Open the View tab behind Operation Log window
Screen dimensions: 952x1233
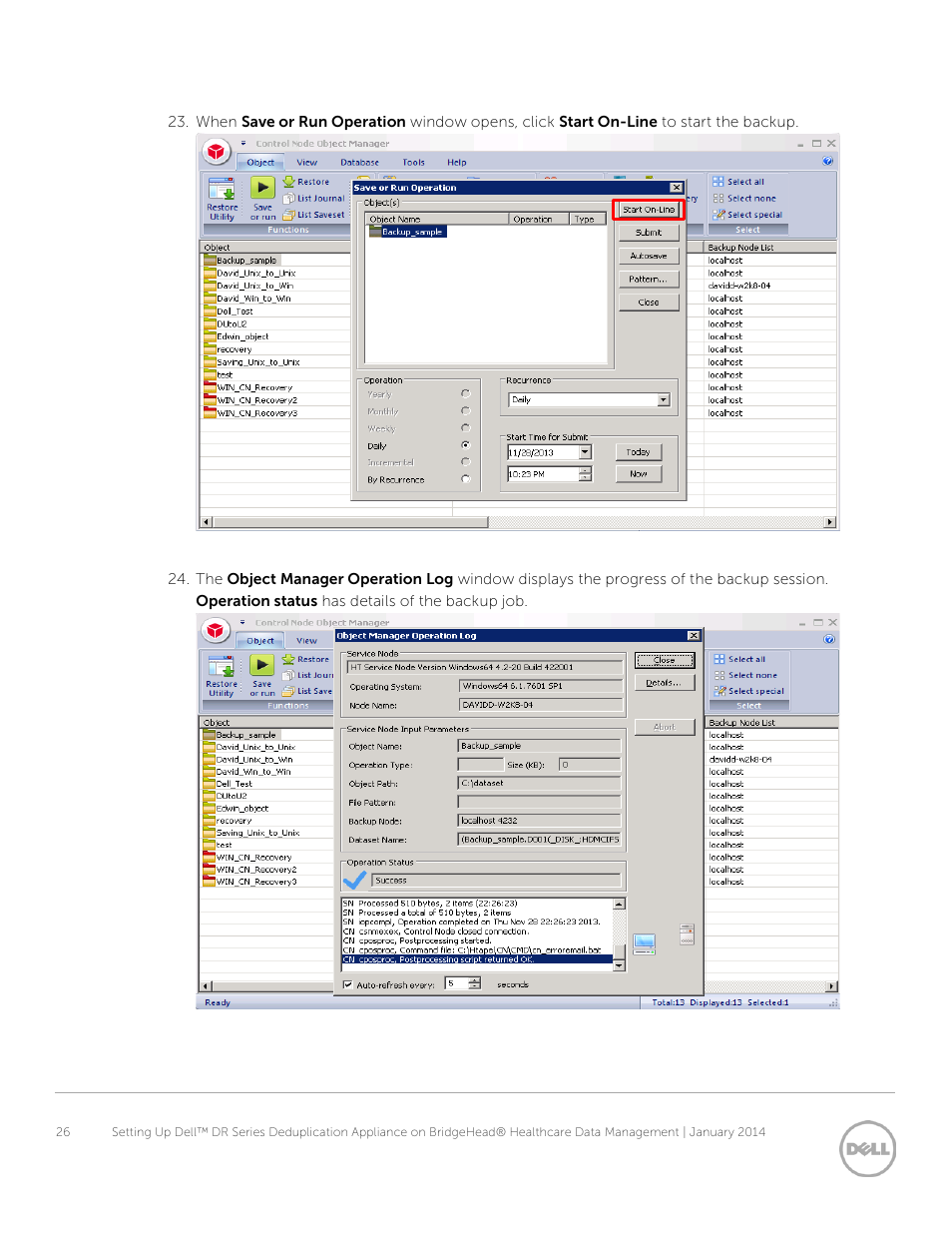click(306, 641)
